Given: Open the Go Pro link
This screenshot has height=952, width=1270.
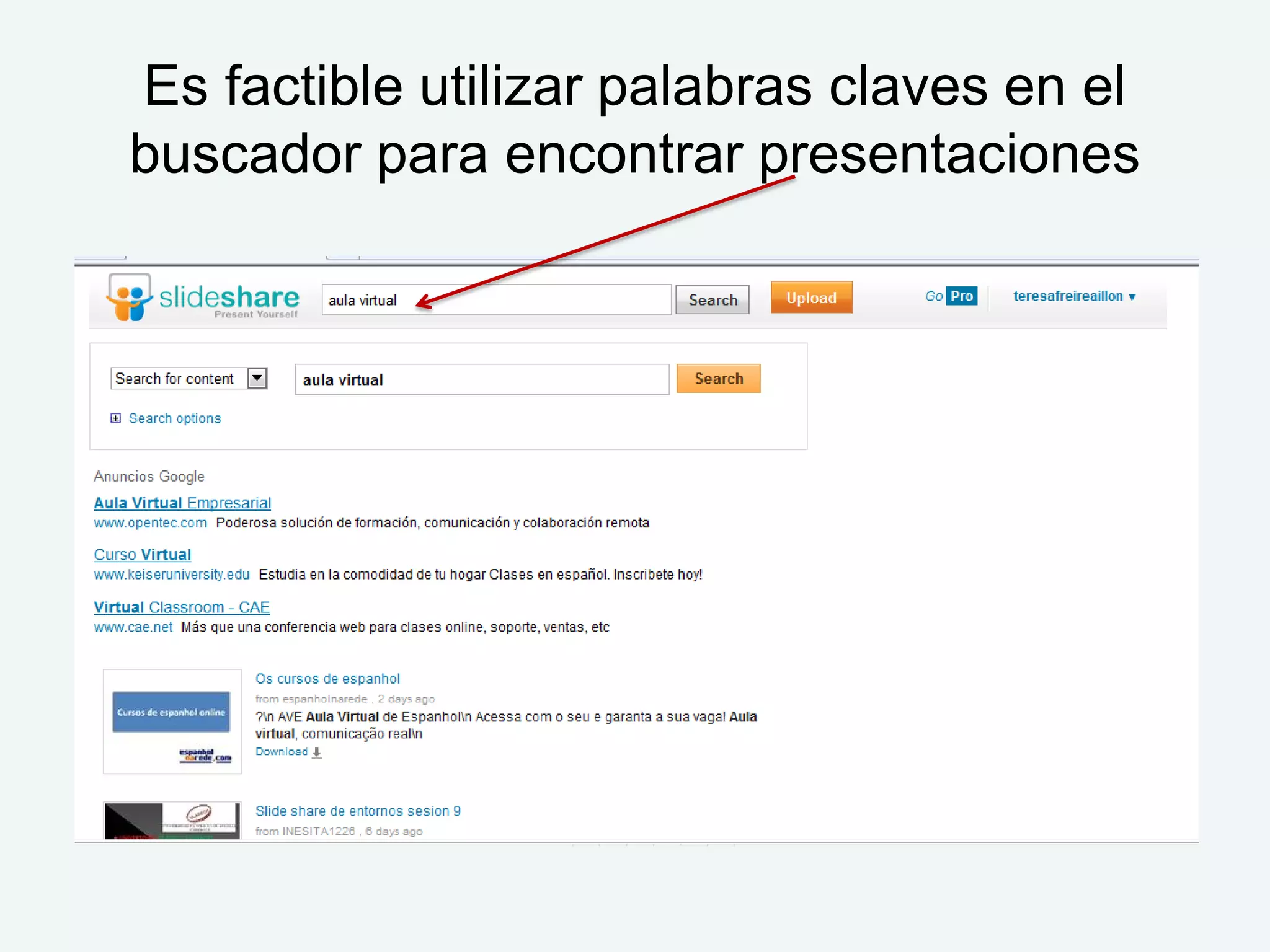Looking at the screenshot, I should (951, 296).
